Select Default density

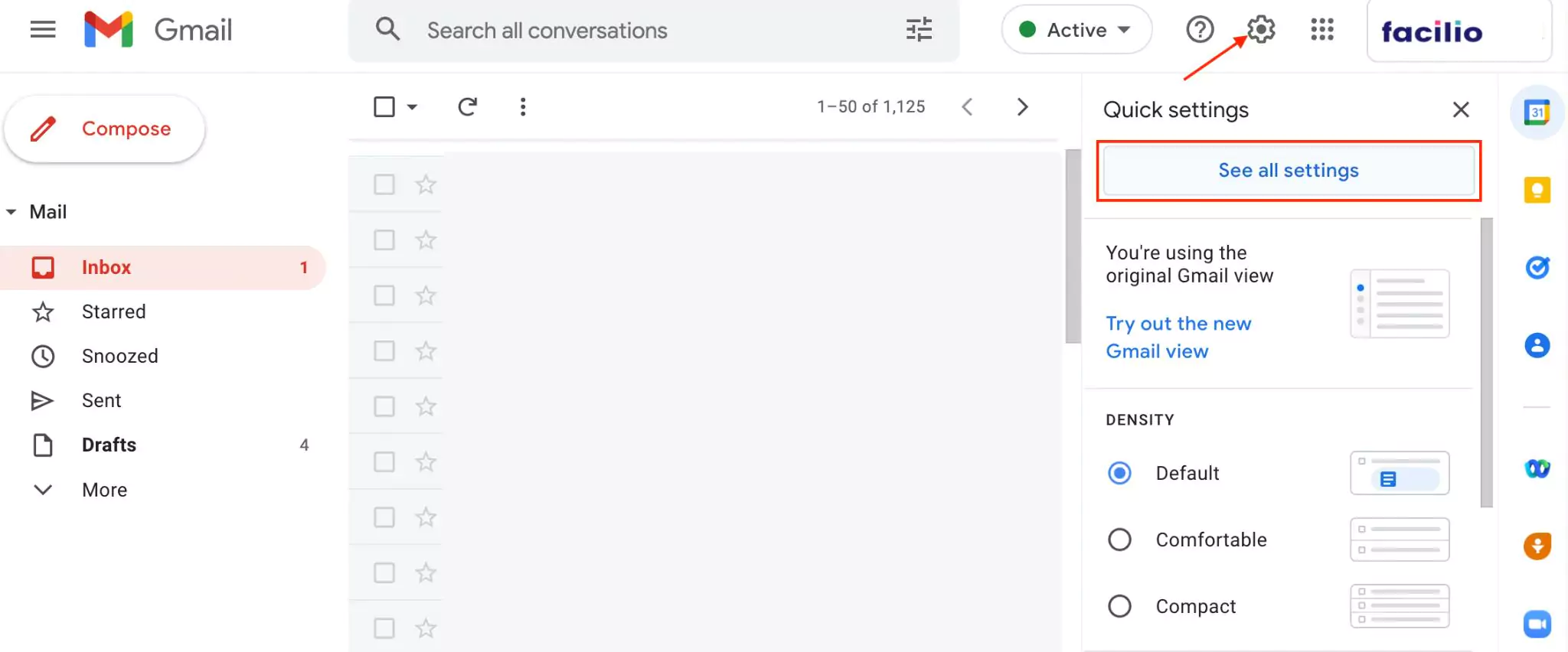click(1119, 473)
